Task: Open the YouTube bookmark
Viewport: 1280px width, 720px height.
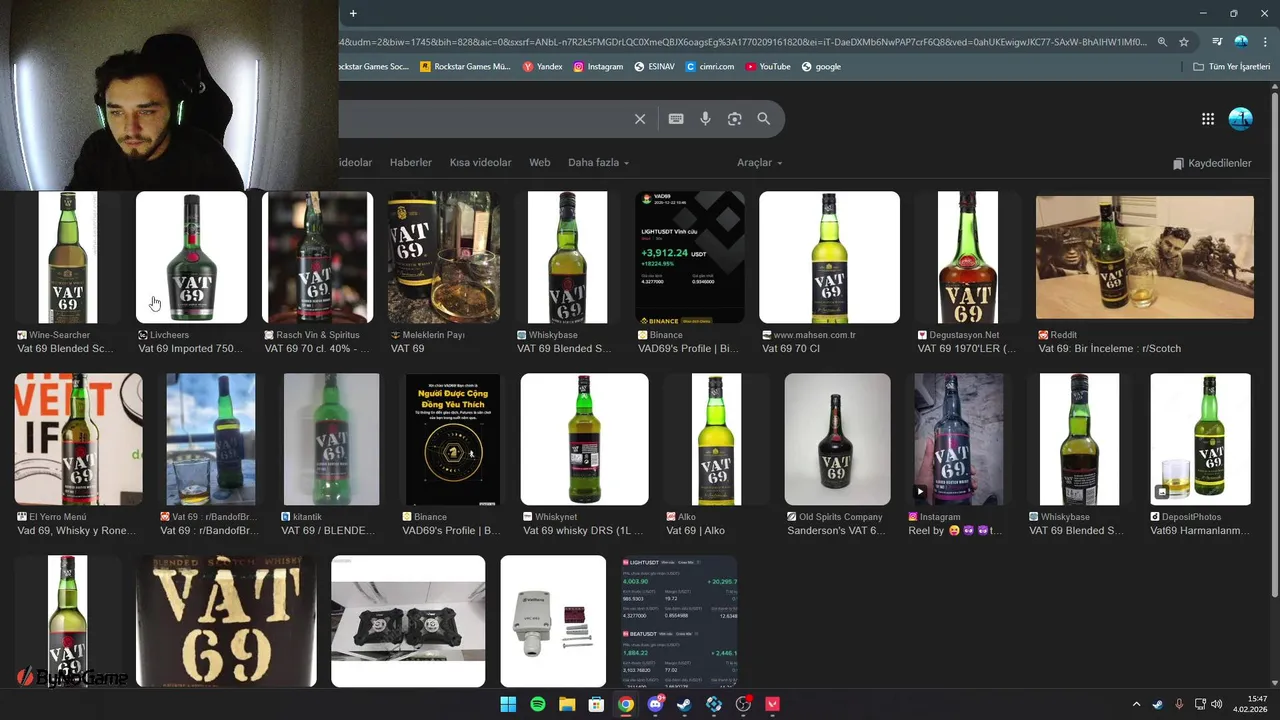Action: click(767, 67)
